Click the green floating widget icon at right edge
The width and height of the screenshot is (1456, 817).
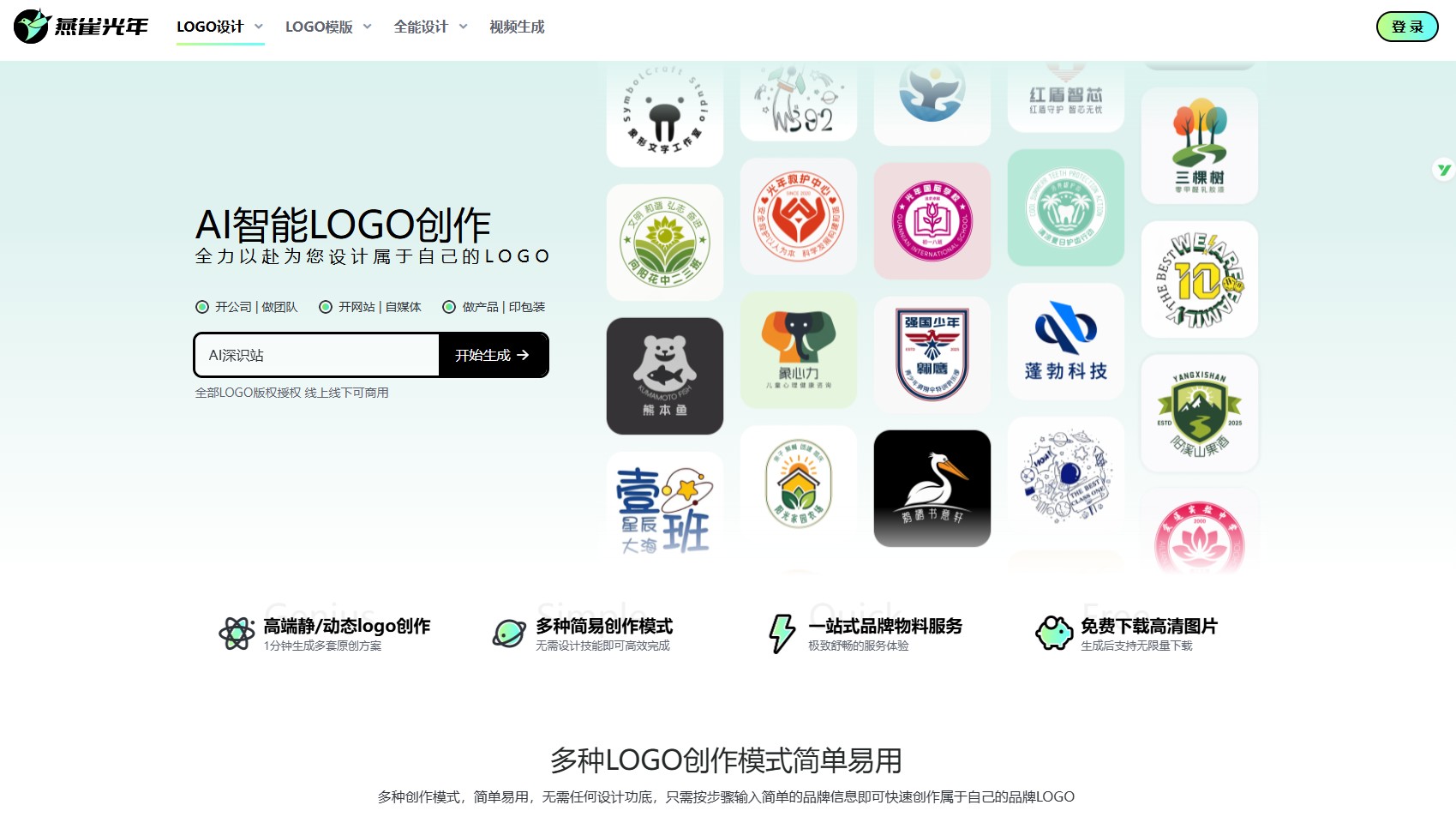(x=1444, y=170)
